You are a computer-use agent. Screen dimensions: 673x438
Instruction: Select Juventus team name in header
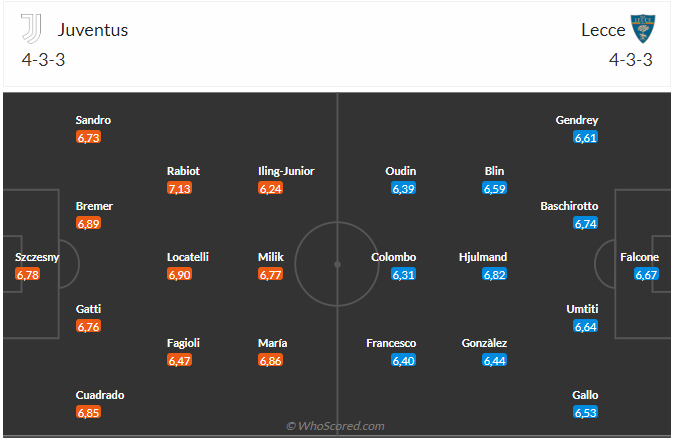(x=93, y=30)
